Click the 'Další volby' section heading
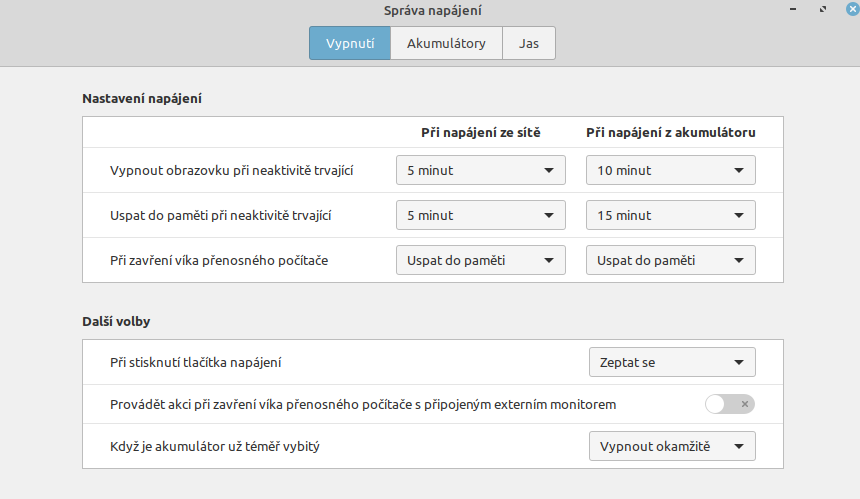Viewport: 860px width, 499px height. point(116,322)
